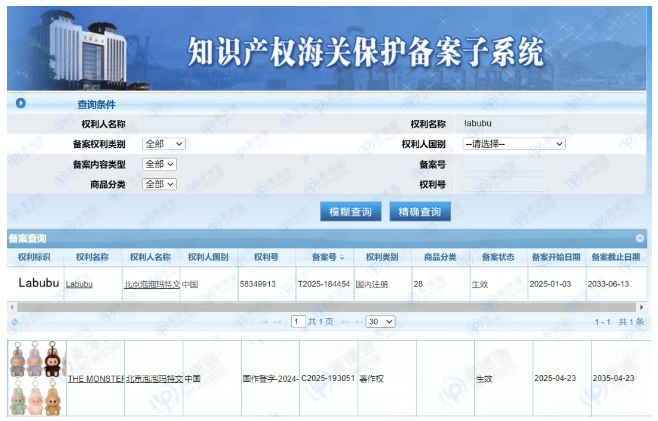
Task: Open the 权利人国别 请选择 dropdown
Action: pyautogui.click(x=514, y=144)
